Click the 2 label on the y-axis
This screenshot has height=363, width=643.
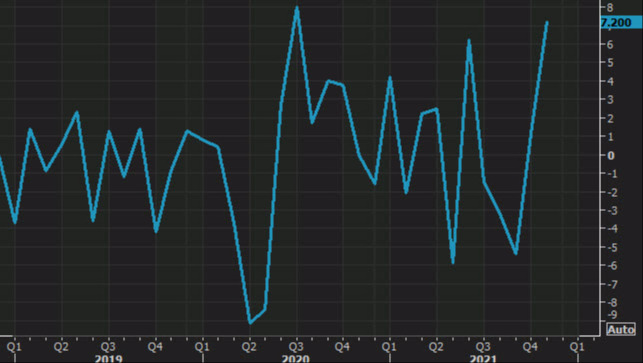[x=610, y=118]
